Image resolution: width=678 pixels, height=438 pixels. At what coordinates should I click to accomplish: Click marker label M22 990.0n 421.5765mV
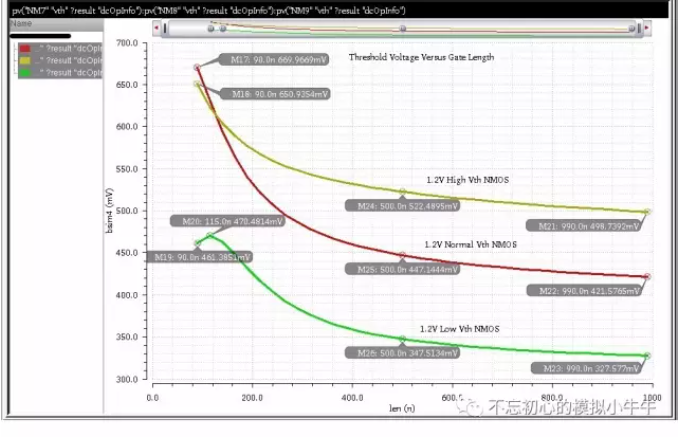coord(585,291)
